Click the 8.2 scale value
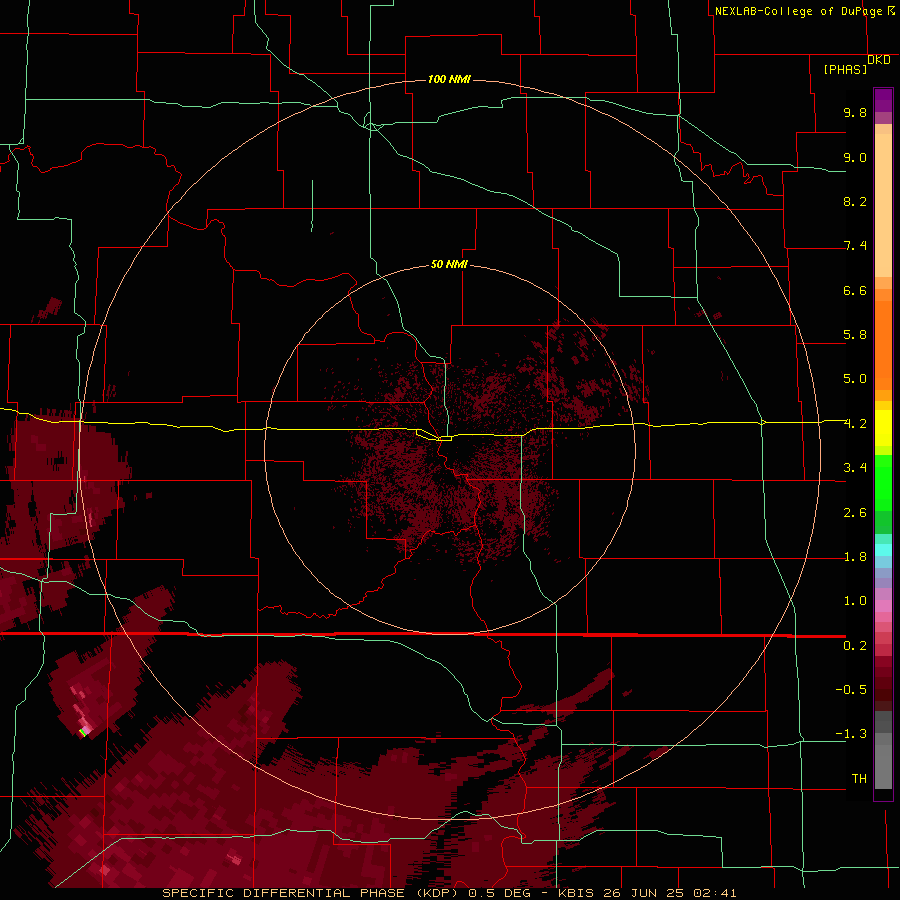 855,201
